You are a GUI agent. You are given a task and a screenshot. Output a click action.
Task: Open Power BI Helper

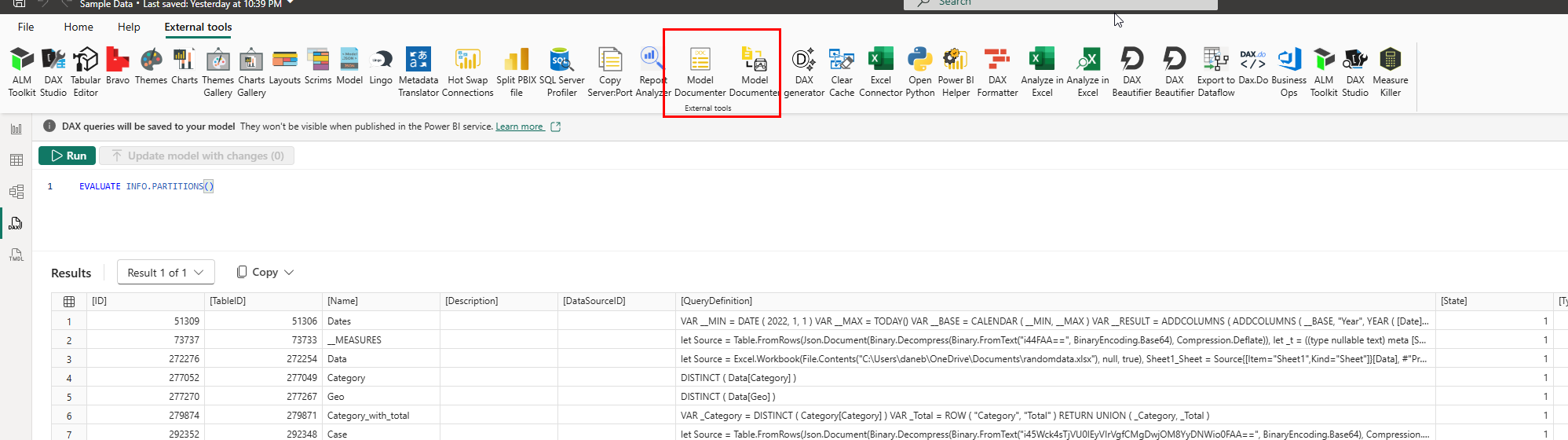(x=956, y=71)
